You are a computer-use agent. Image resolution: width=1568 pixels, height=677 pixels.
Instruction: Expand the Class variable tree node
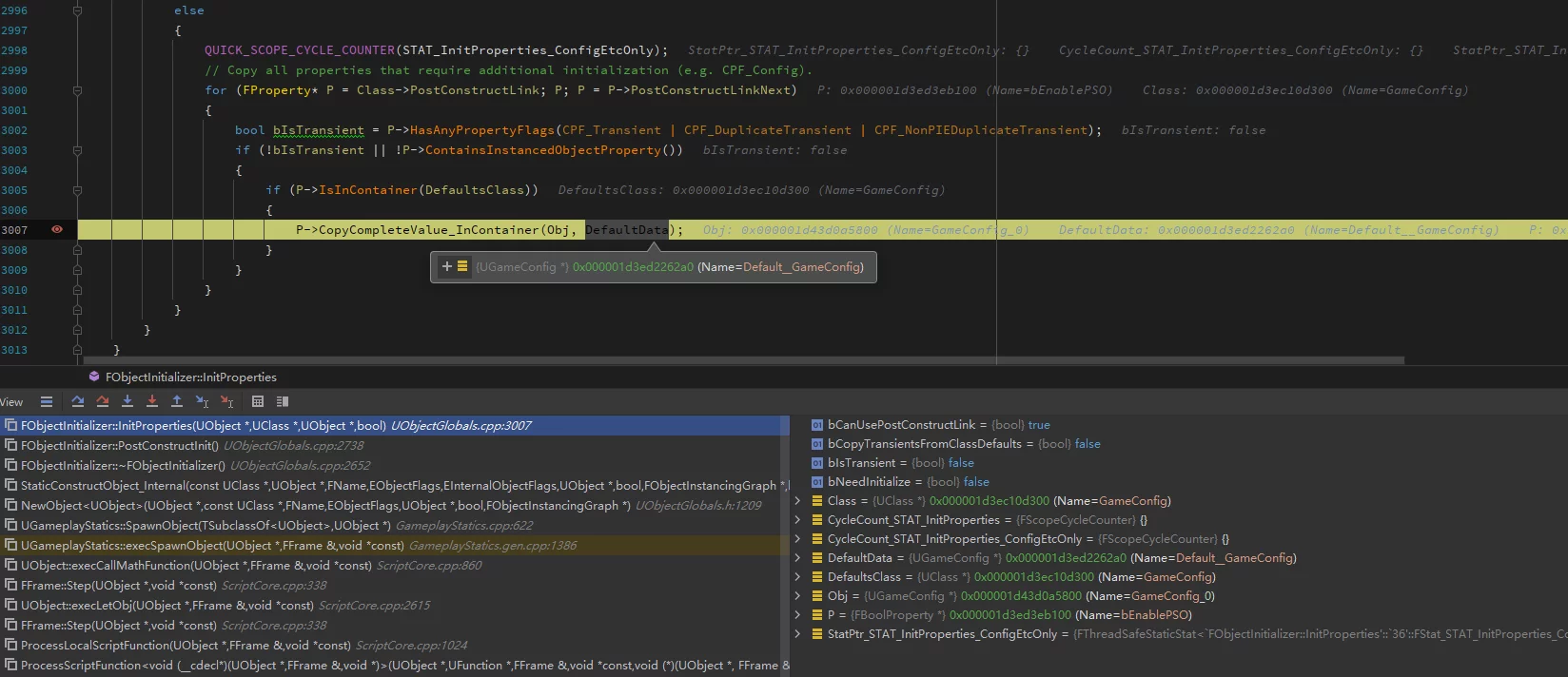pos(797,501)
